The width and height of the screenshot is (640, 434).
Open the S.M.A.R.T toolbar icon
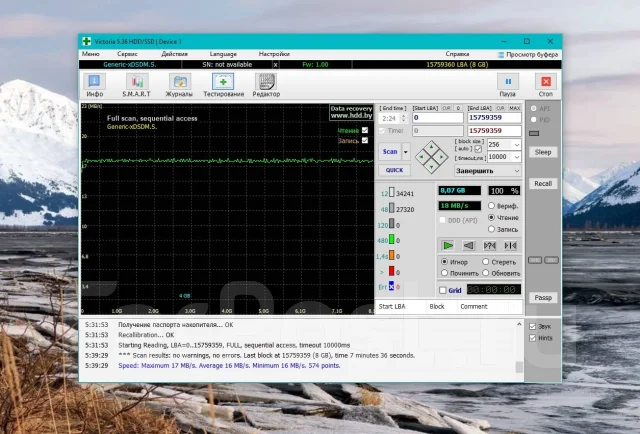click(x=137, y=82)
